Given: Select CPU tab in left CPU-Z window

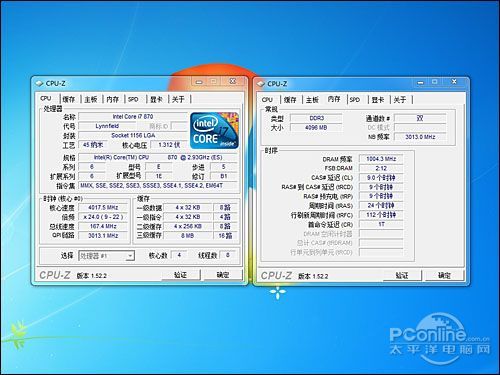Looking at the screenshot, I should 46,99.
